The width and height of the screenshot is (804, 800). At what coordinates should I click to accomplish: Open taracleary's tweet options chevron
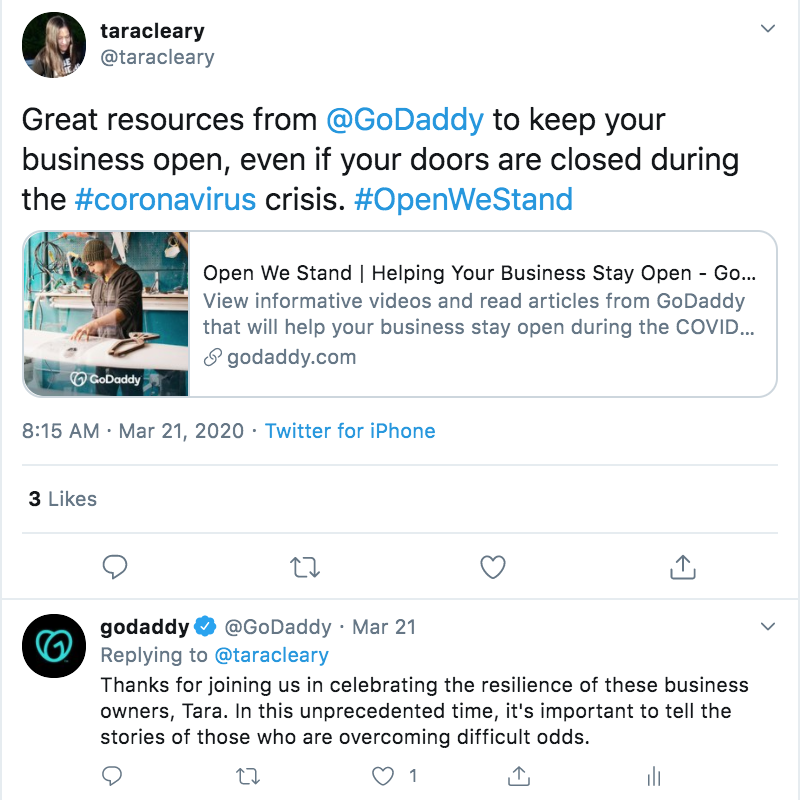pos(767,29)
